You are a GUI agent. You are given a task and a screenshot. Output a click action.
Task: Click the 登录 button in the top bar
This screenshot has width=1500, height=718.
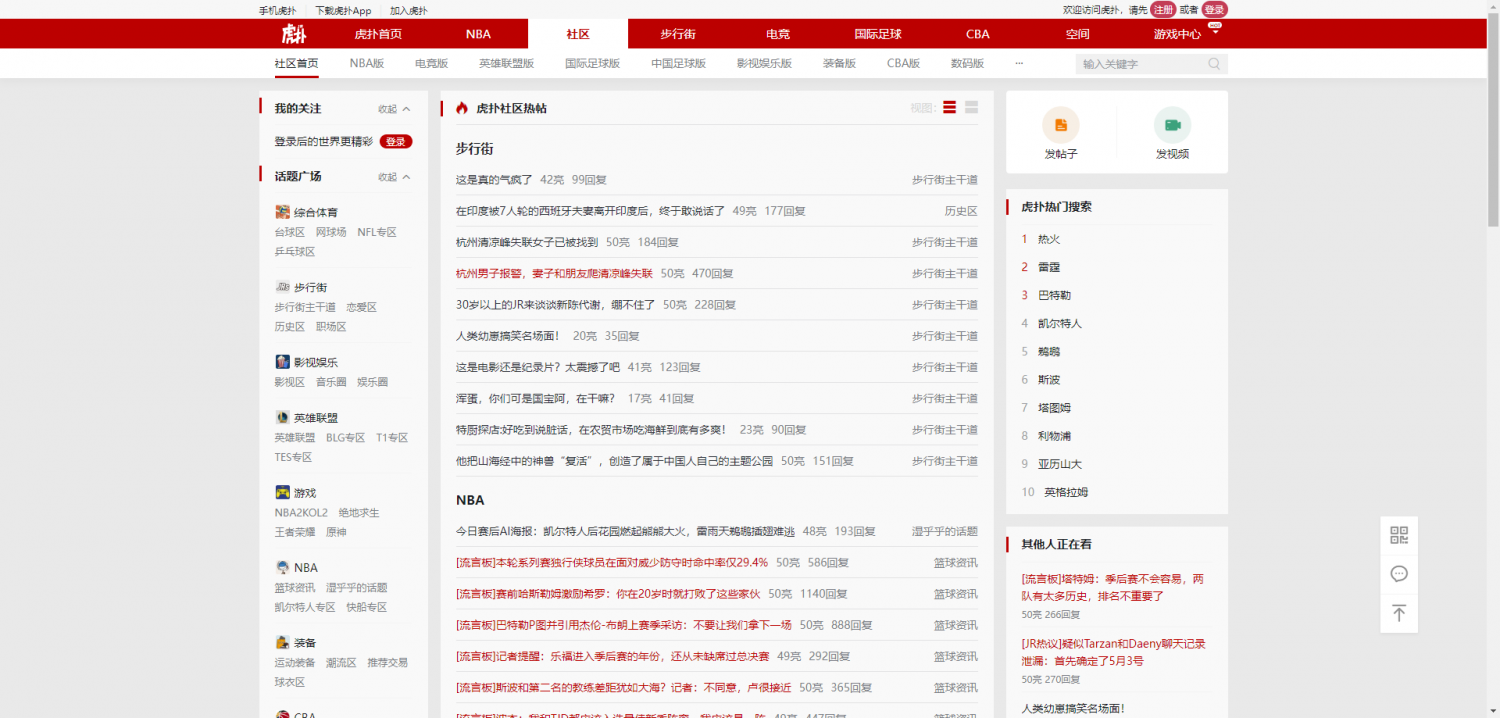(x=1214, y=9)
